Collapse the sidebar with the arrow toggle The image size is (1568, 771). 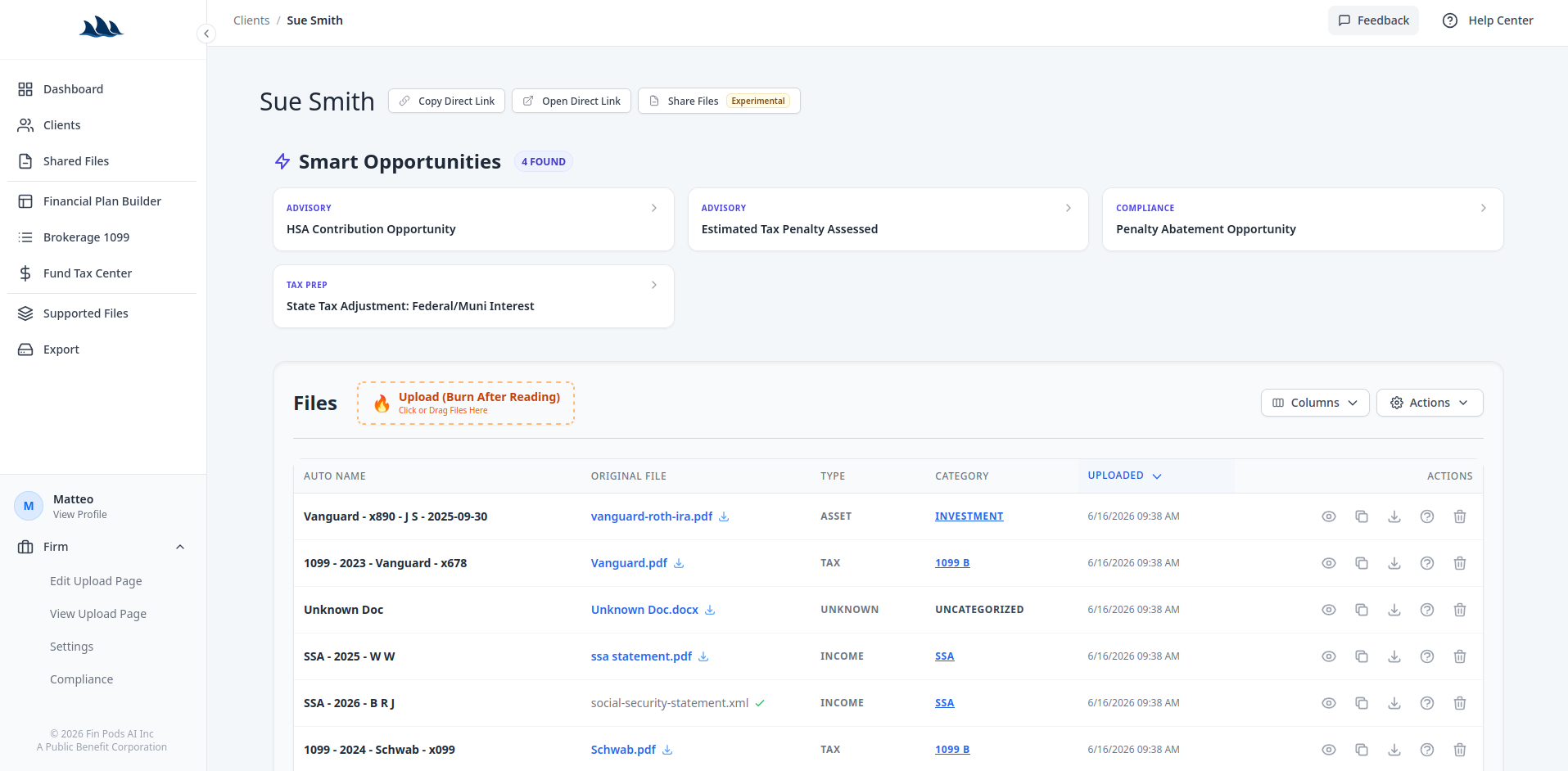(206, 34)
